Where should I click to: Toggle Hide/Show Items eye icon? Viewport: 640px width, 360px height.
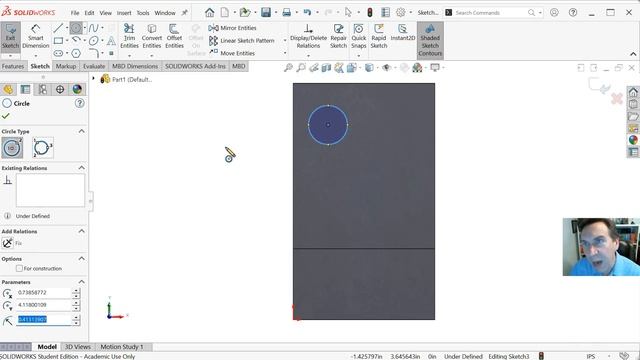click(386, 68)
